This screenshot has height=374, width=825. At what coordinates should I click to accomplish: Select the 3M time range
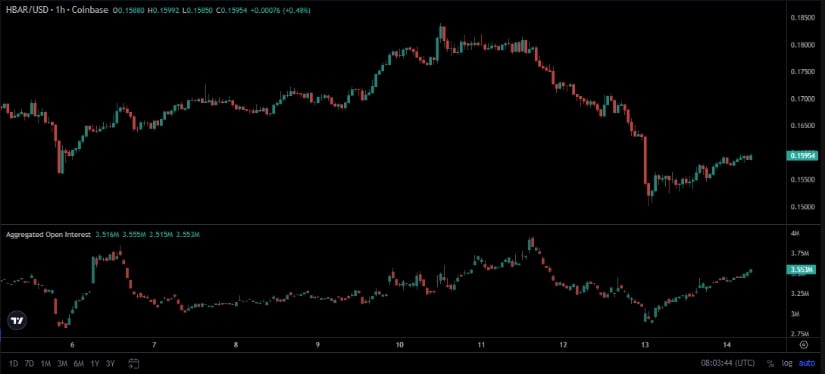point(62,363)
